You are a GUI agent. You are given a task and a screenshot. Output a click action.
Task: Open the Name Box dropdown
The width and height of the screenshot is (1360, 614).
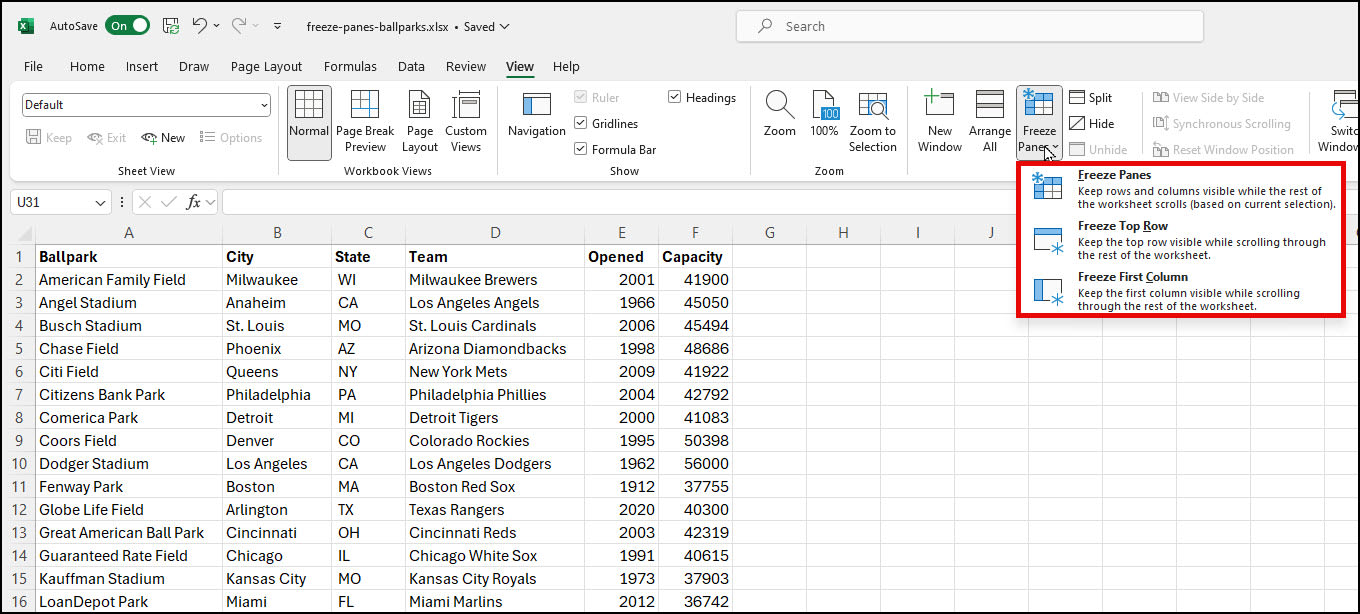coord(100,202)
